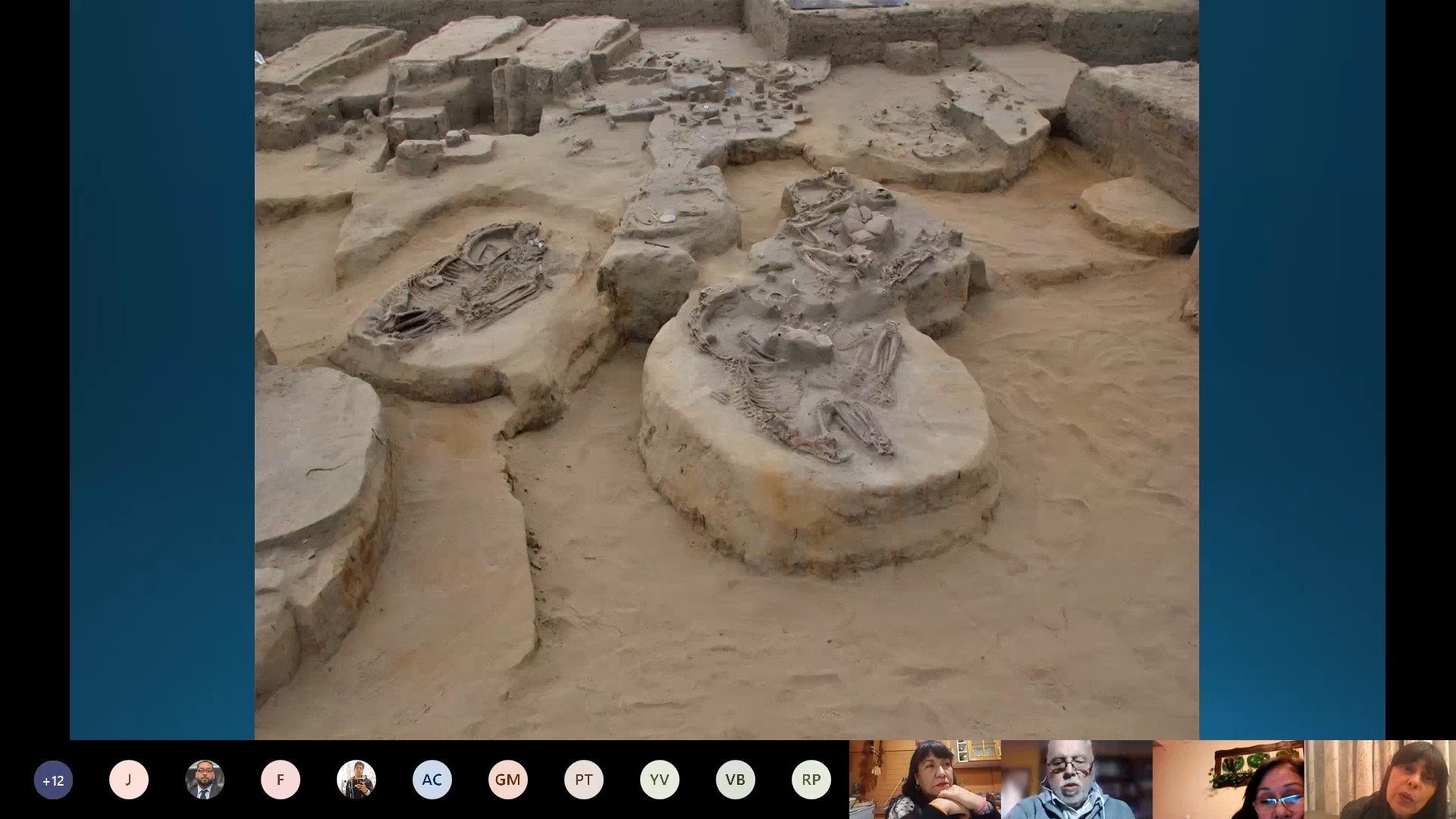The height and width of the screenshot is (819, 1456).
Task: Select participant avatar with initial J
Action: 129,780
